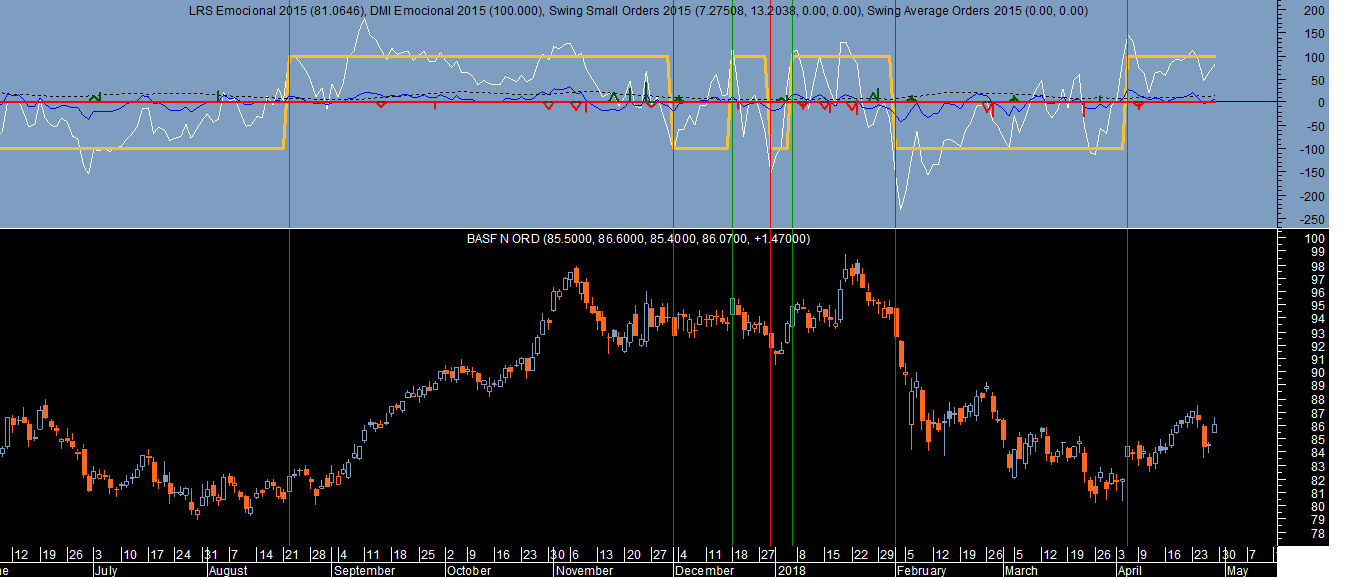The width and height of the screenshot is (1352, 577).
Task: Select the -150 value on indicator scale
Action: [1312, 173]
